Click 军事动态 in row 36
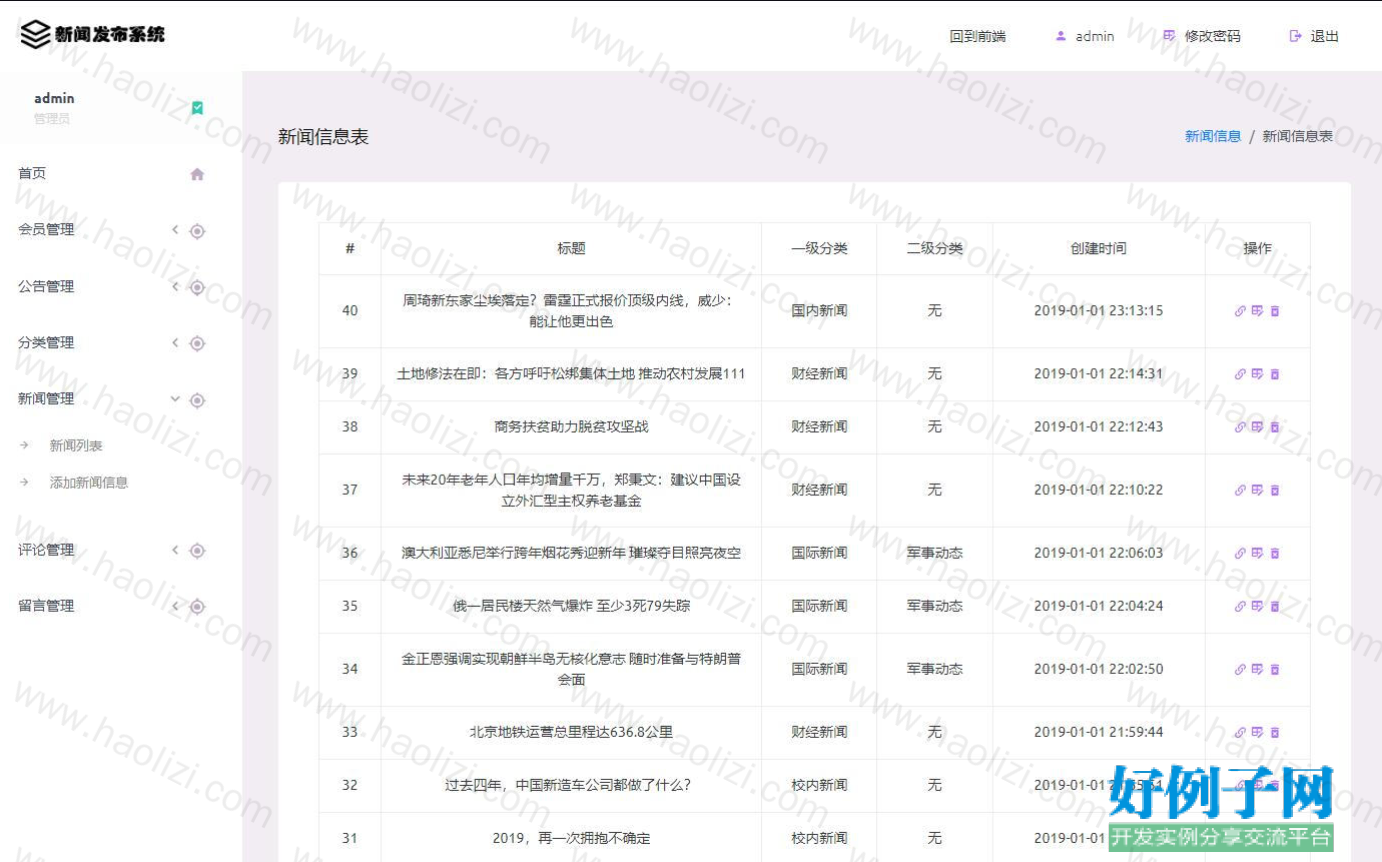This screenshot has height=862, width=1382. coord(934,553)
